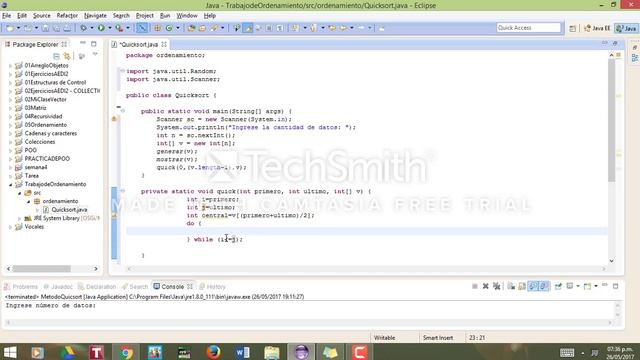Collapse the ordenamiento package node

coord(28,201)
